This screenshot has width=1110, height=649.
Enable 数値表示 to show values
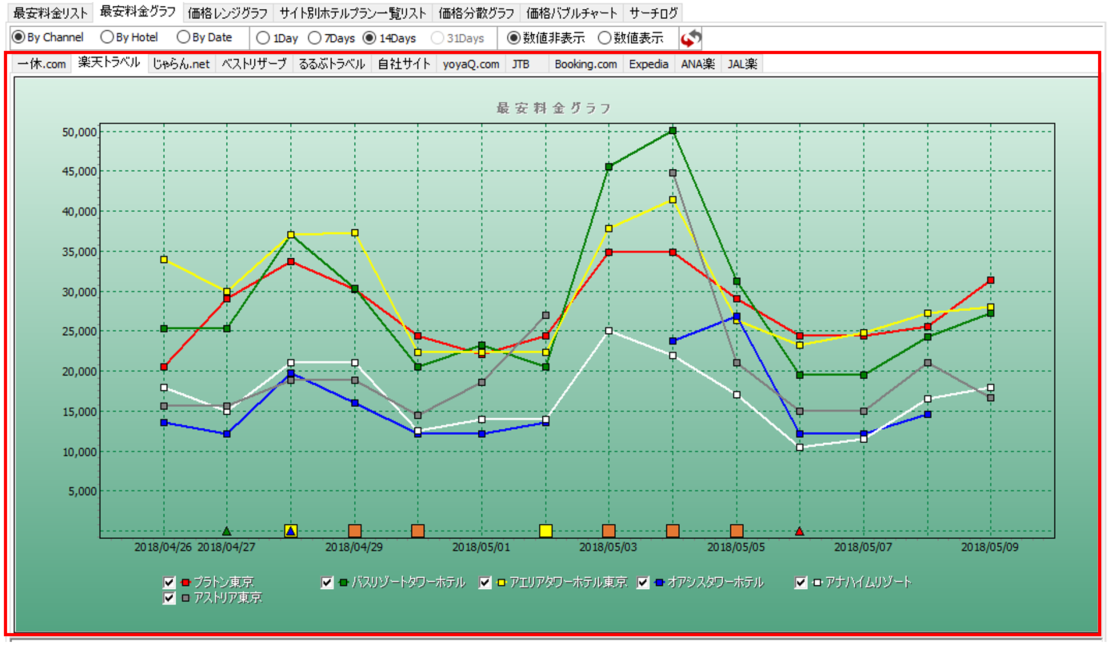click(x=604, y=38)
